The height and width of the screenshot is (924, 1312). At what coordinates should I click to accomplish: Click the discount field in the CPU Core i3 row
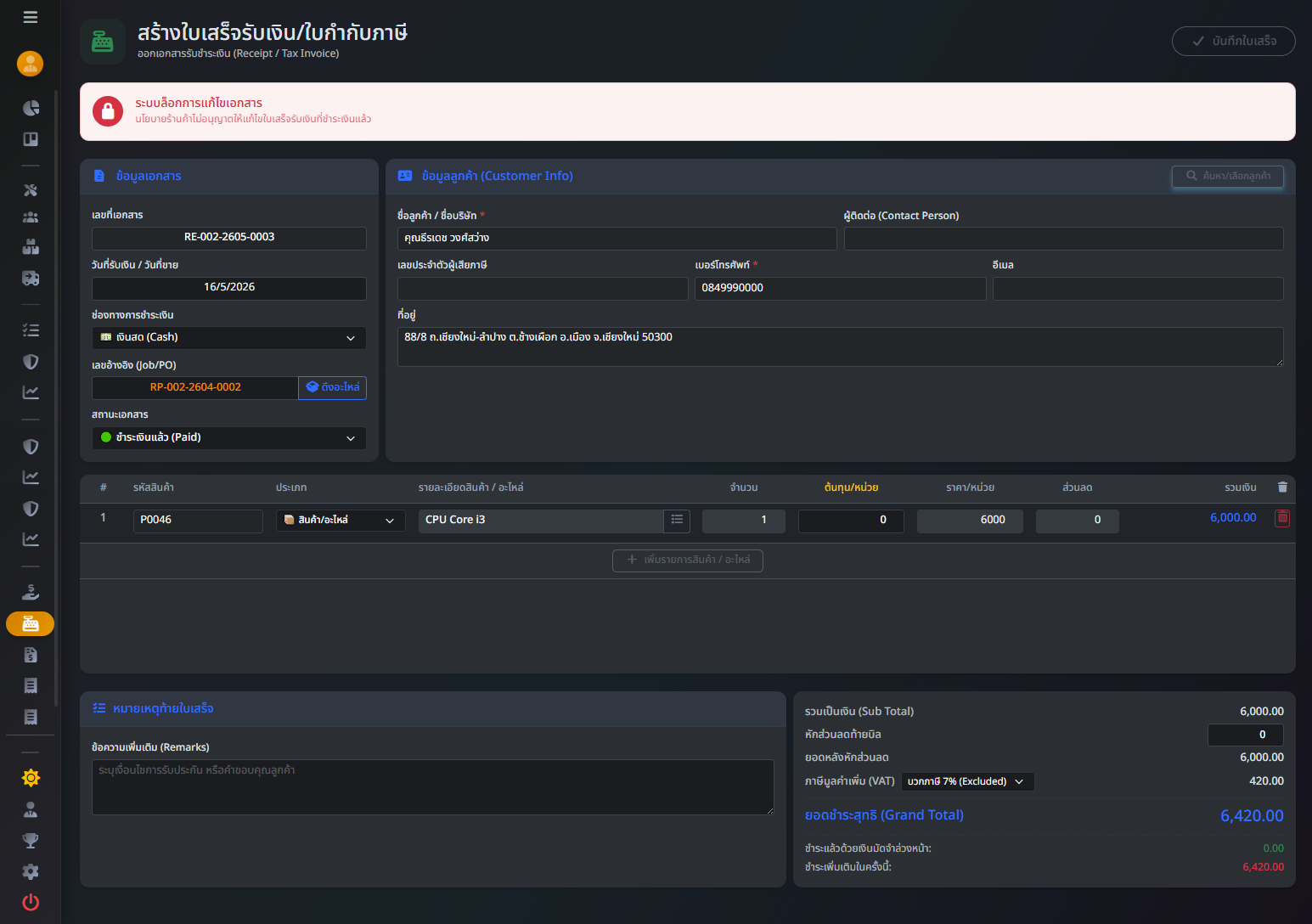[x=1078, y=521]
